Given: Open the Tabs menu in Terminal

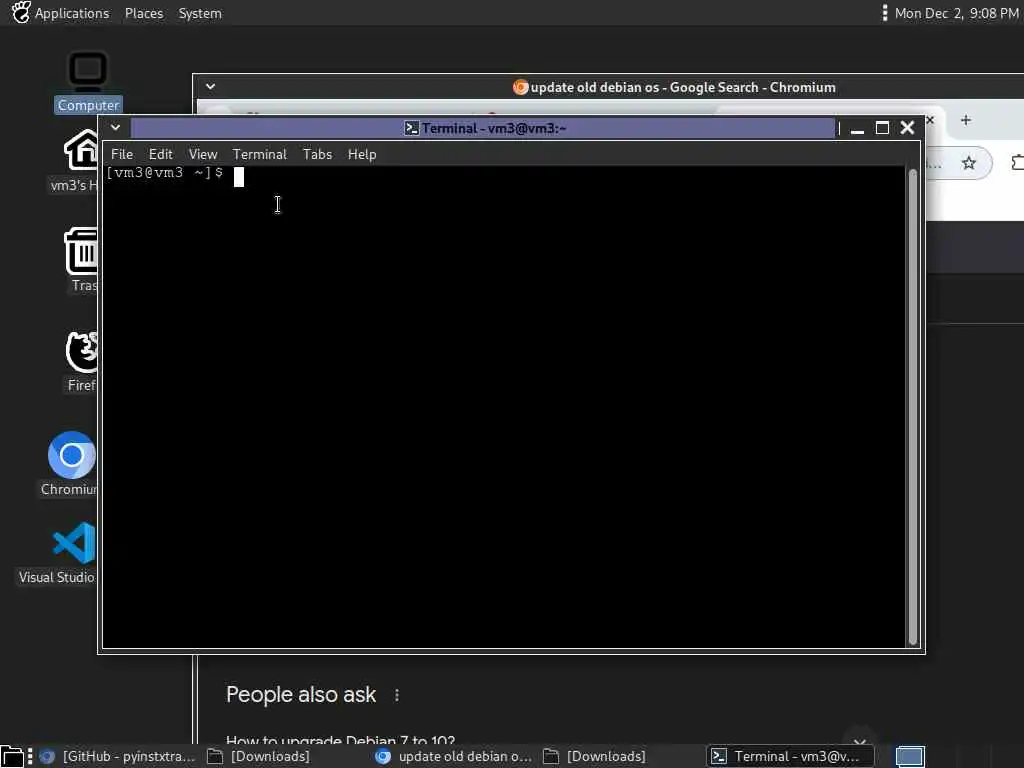Looking at the screenshot, I should coord(317,154).
